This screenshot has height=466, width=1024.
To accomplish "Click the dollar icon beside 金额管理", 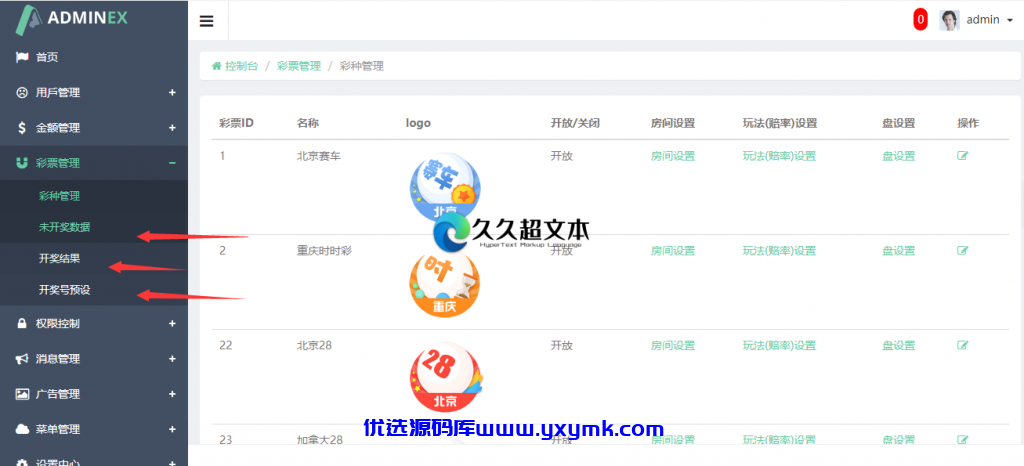I will click(22, 128).
